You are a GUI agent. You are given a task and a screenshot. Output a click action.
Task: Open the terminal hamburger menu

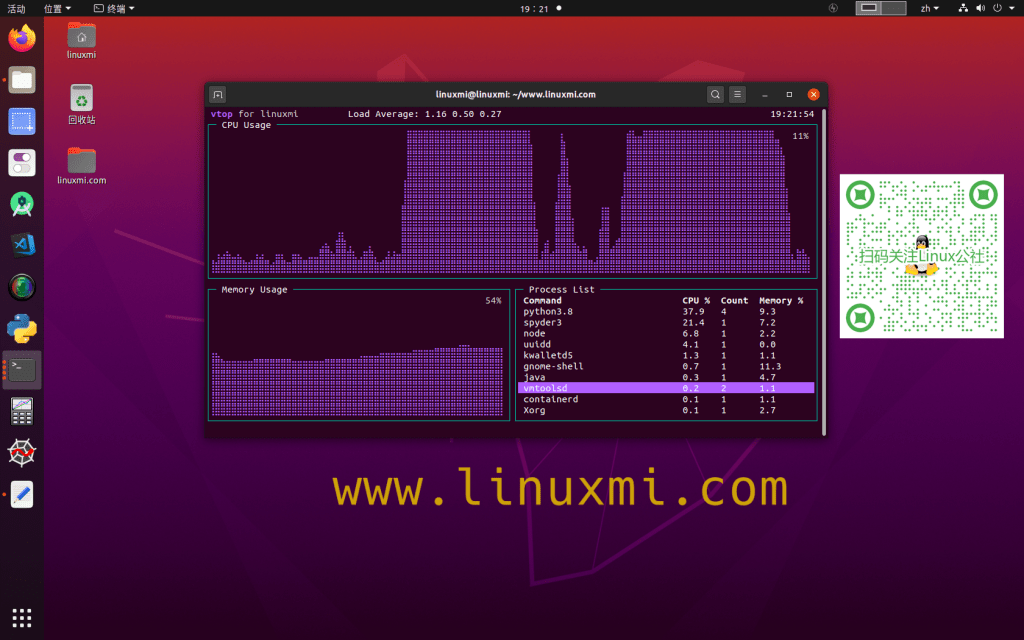tap(737, 95)
